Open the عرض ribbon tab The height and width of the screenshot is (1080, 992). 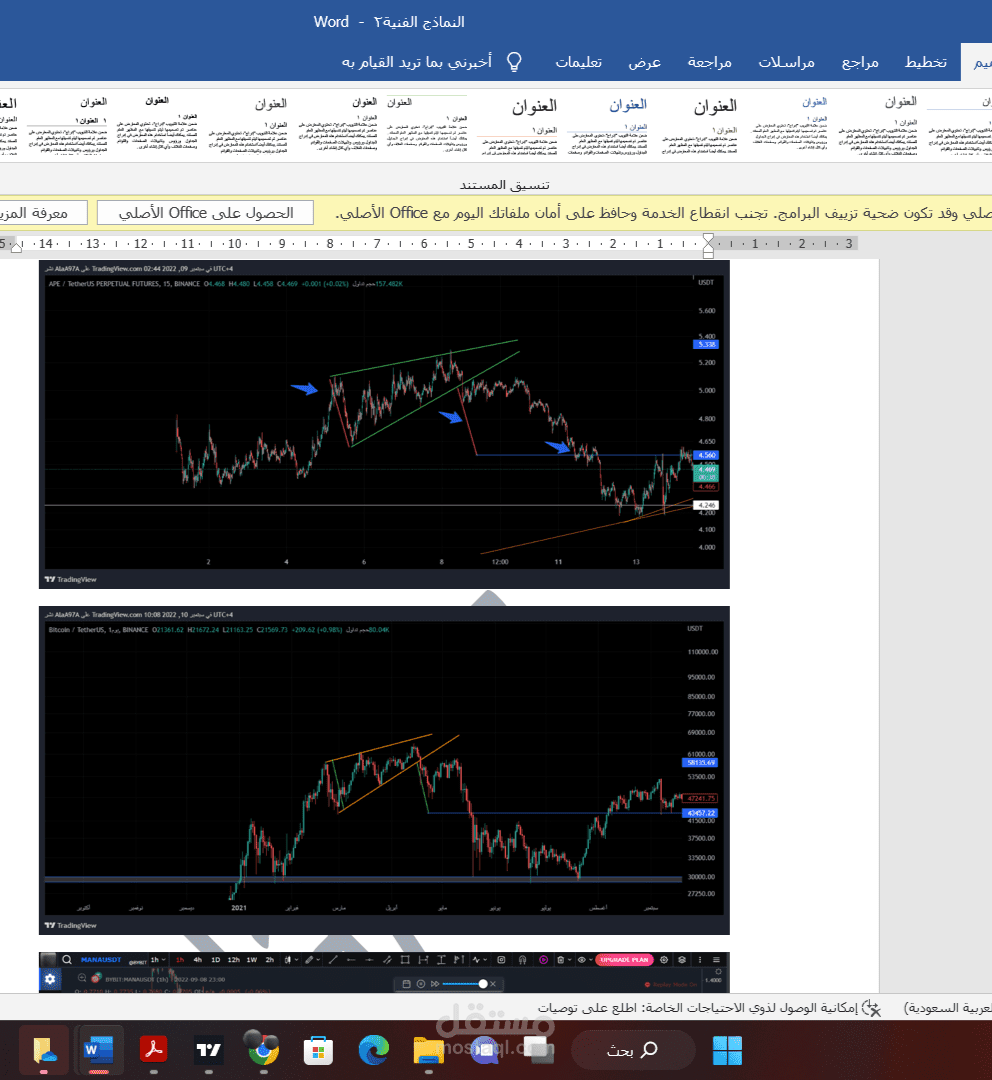click(x=644, y=63)
